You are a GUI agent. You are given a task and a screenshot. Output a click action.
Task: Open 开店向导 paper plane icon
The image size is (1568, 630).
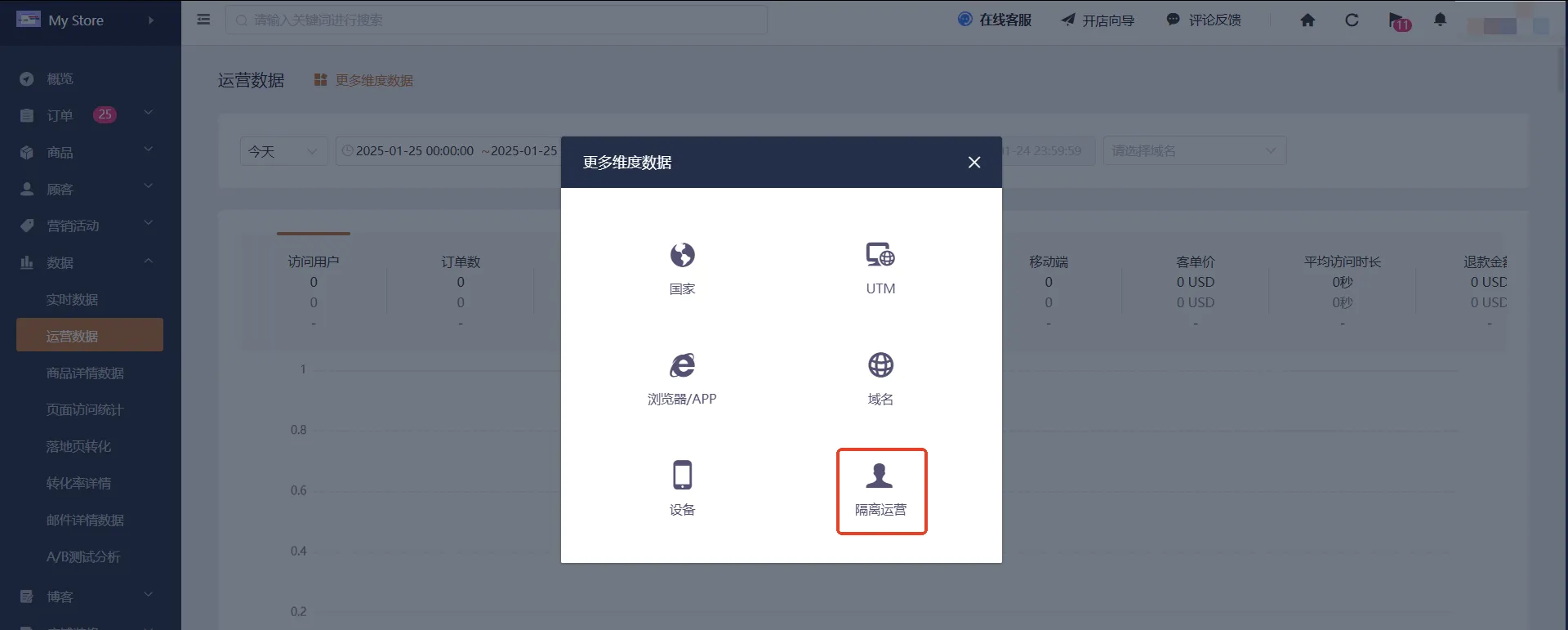click(1068, 20)
